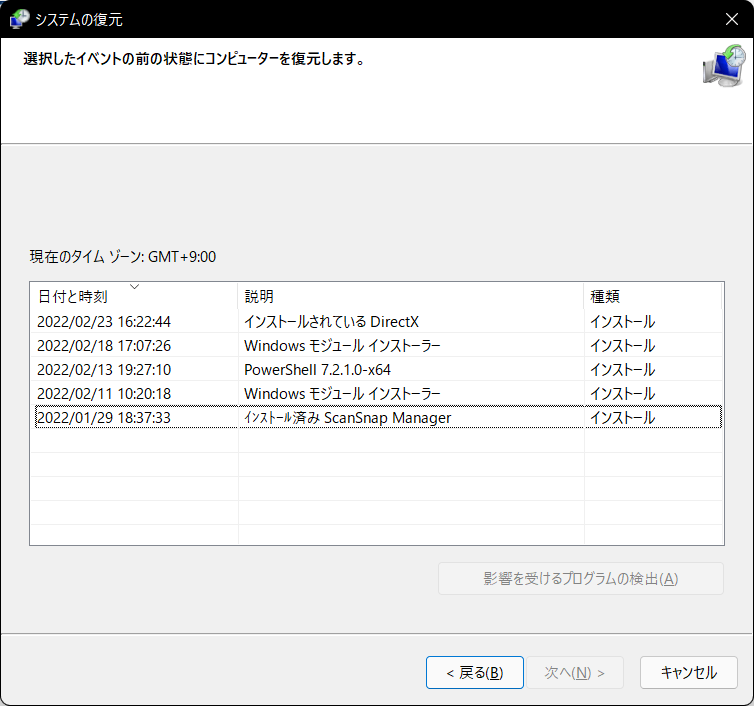Image resolution: width=754 pixels, height=706 pixels.
Task: Click インストールされている DirectX description
Action: click(331, 321)
